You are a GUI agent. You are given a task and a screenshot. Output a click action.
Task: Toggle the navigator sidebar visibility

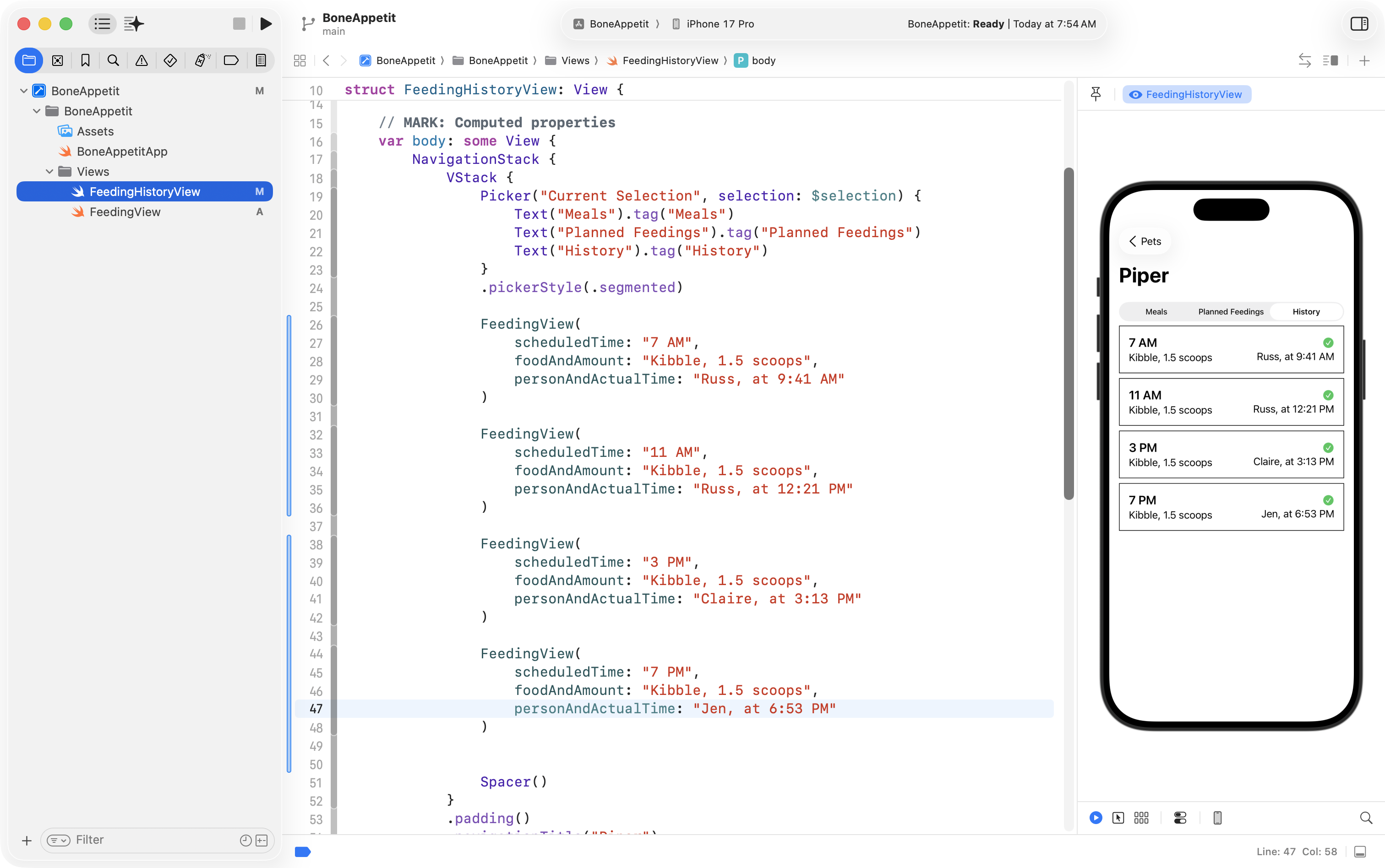click(x=102, y=23)
